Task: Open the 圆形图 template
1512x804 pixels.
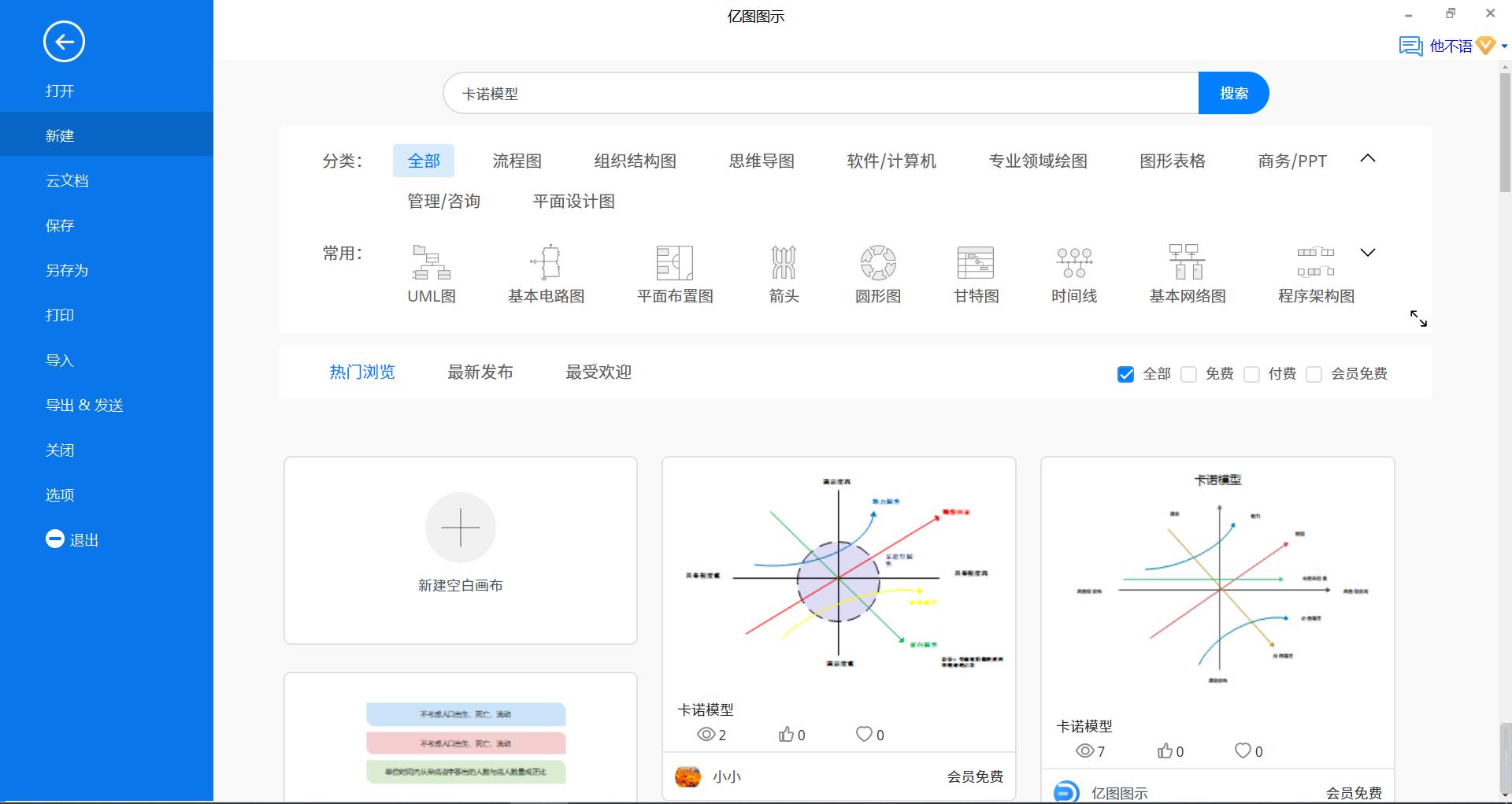Action: 876,264
